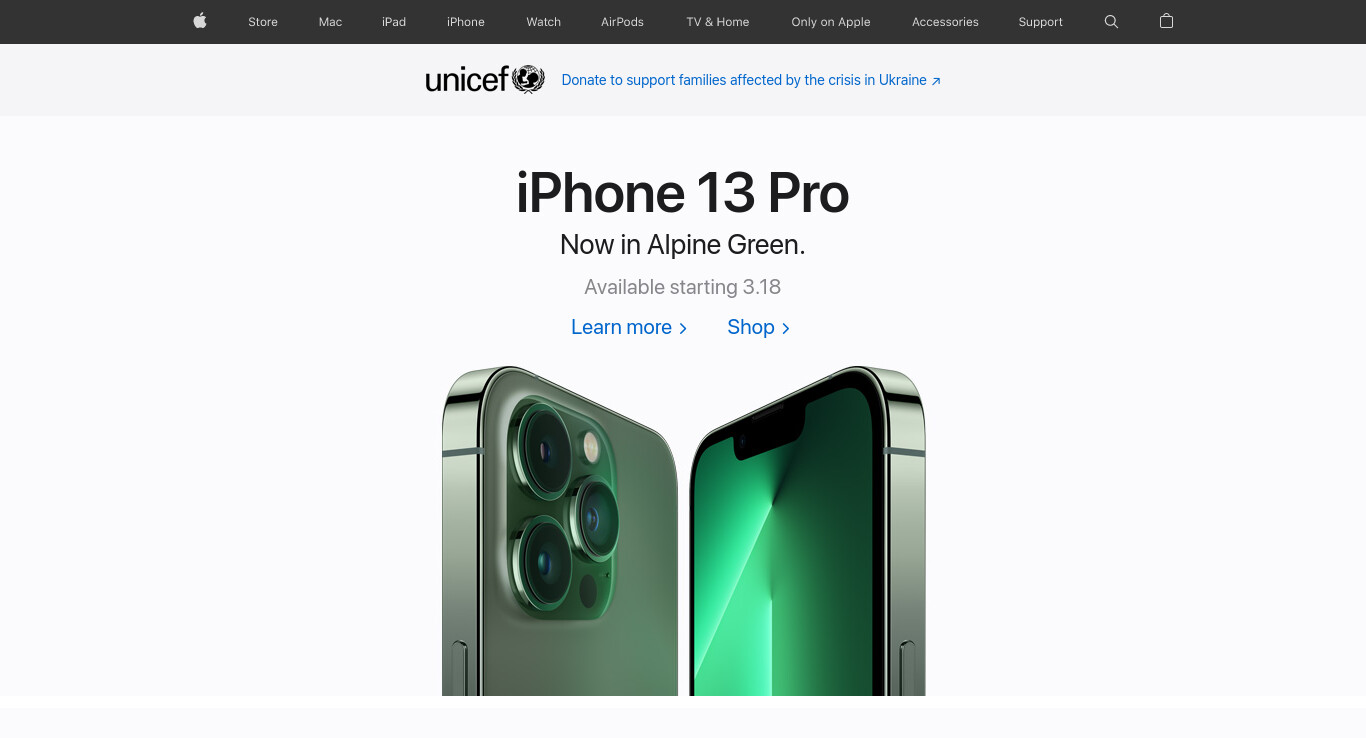Viewport: 1366px width, 738px height.
Task: Open the search magnifier icon
Action: [x=1111, y=21]
